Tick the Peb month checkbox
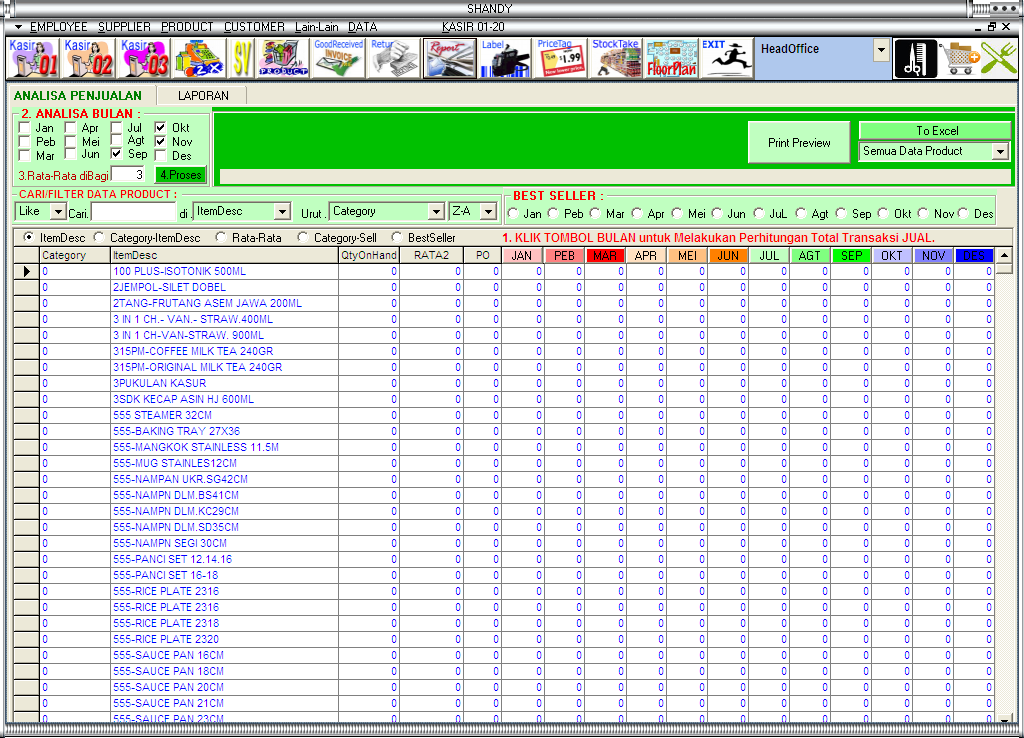Screen dimensions: 1024x738 [25, 141]
